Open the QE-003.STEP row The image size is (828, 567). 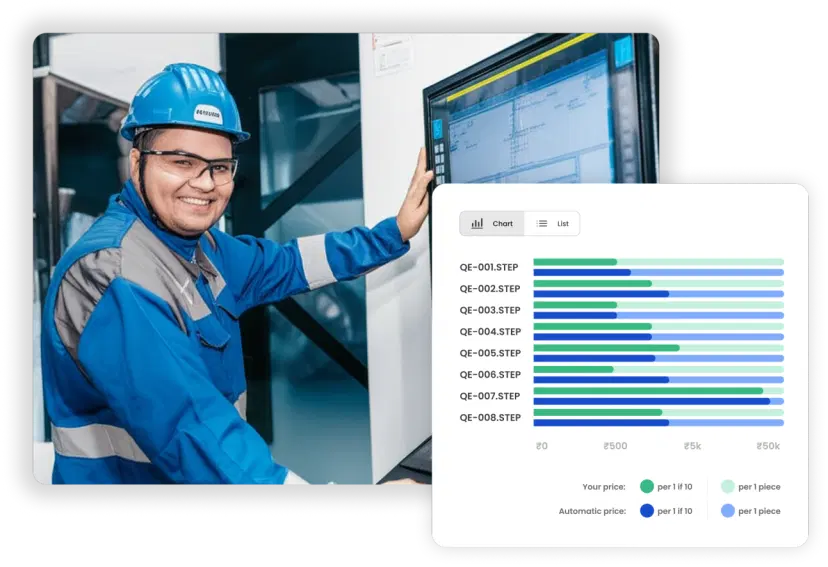tap(490, 310)
